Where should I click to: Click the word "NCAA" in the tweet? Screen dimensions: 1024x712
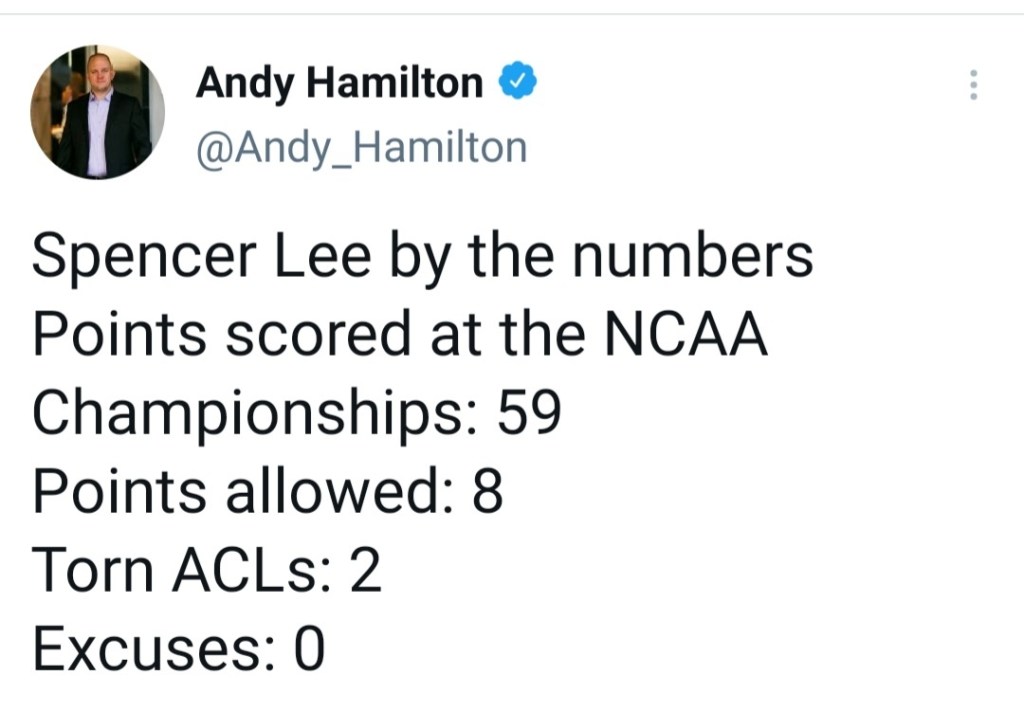coord(688,336)
